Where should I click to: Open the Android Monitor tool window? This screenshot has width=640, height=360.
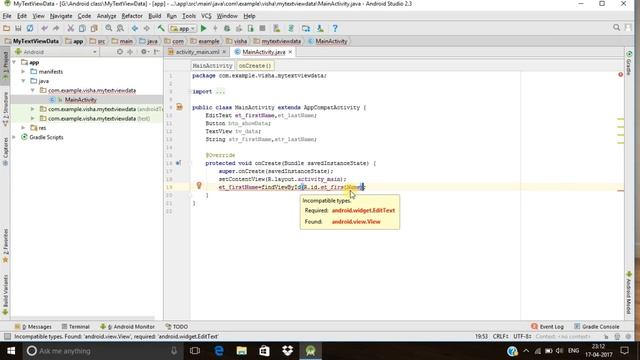click(x=127, y=327)
